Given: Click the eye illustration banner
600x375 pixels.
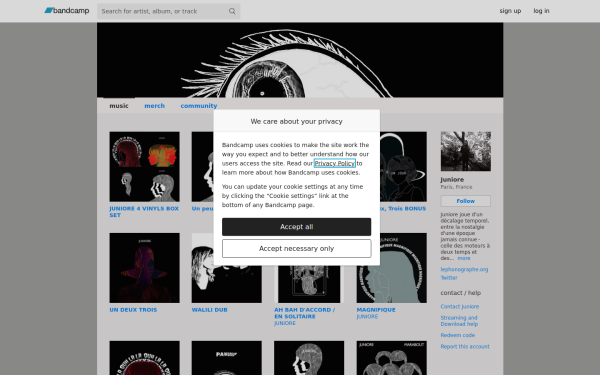Looking at the screenshot, I should [300, 60].
